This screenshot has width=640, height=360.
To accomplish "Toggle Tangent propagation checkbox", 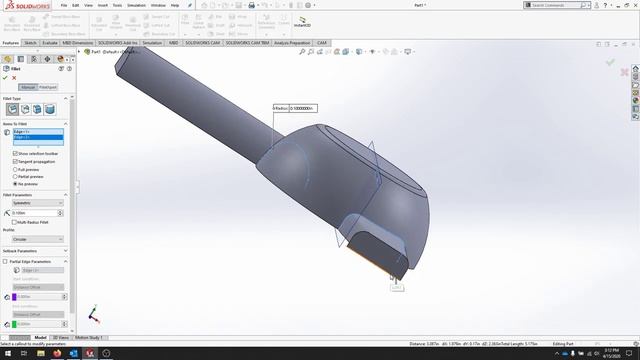I will pos(15,162).
